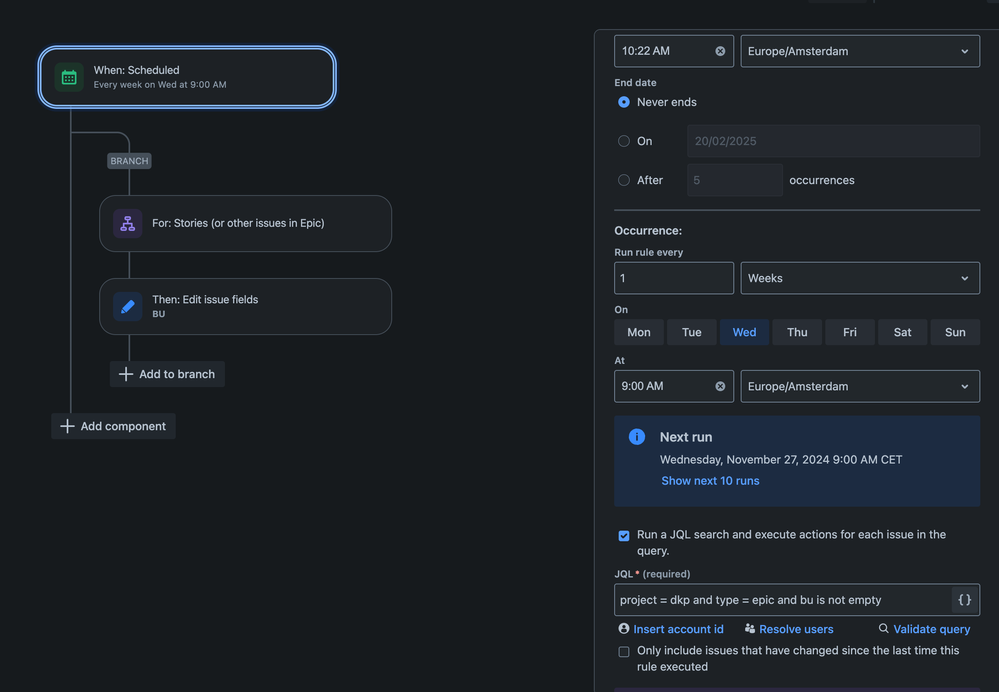Select the When: Scheduled trigger component

(187, 77)
